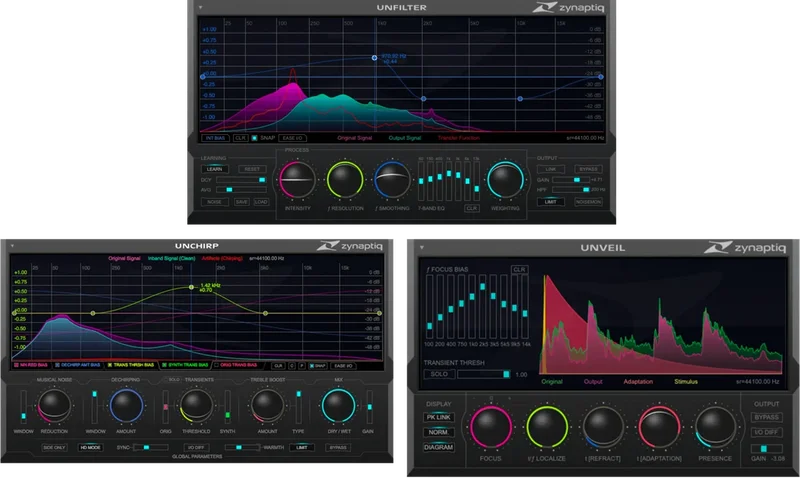The width and height of the screenshot is (800, 478).
Task: Click the Dry/Wet mix knob in UNCHIRP
Action: tap(338, 406)
